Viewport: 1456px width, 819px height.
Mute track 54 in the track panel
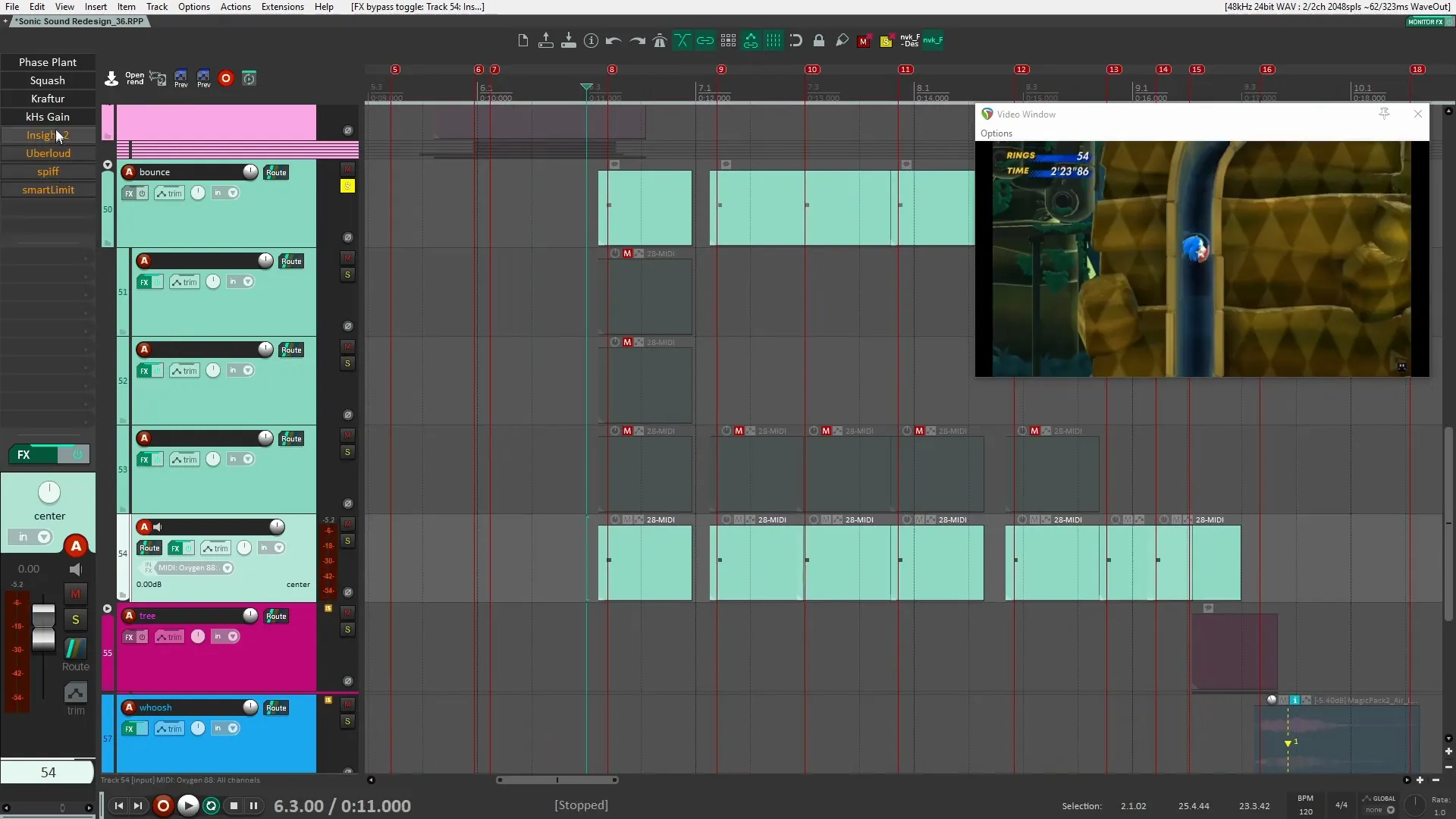click(x=347, y=524)
